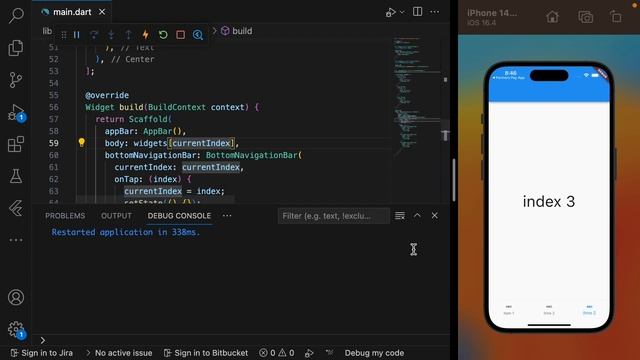Tap first bottom navigation item in iPhone

(x=509, y=310)
